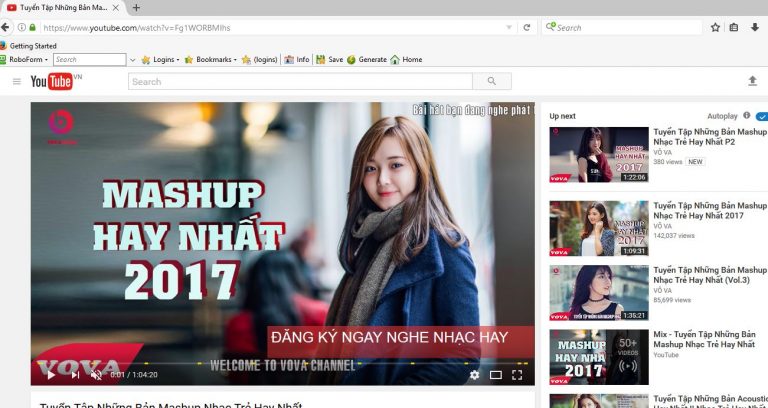Open Mashup Nhạc Trẻ Hay Nhất 2017 thumbnail
This screenshot has height=408, width=768.
[599, 228]
